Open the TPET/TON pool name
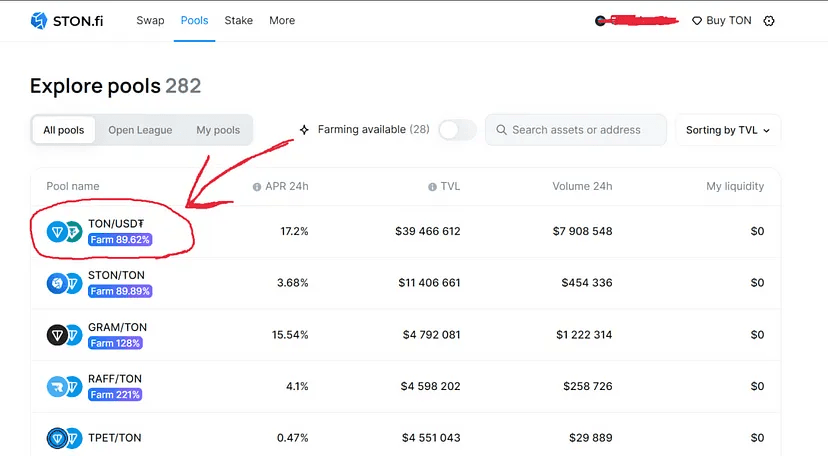Screen dimensions: 828x456 pyautogui.click(x=115, y=438)
